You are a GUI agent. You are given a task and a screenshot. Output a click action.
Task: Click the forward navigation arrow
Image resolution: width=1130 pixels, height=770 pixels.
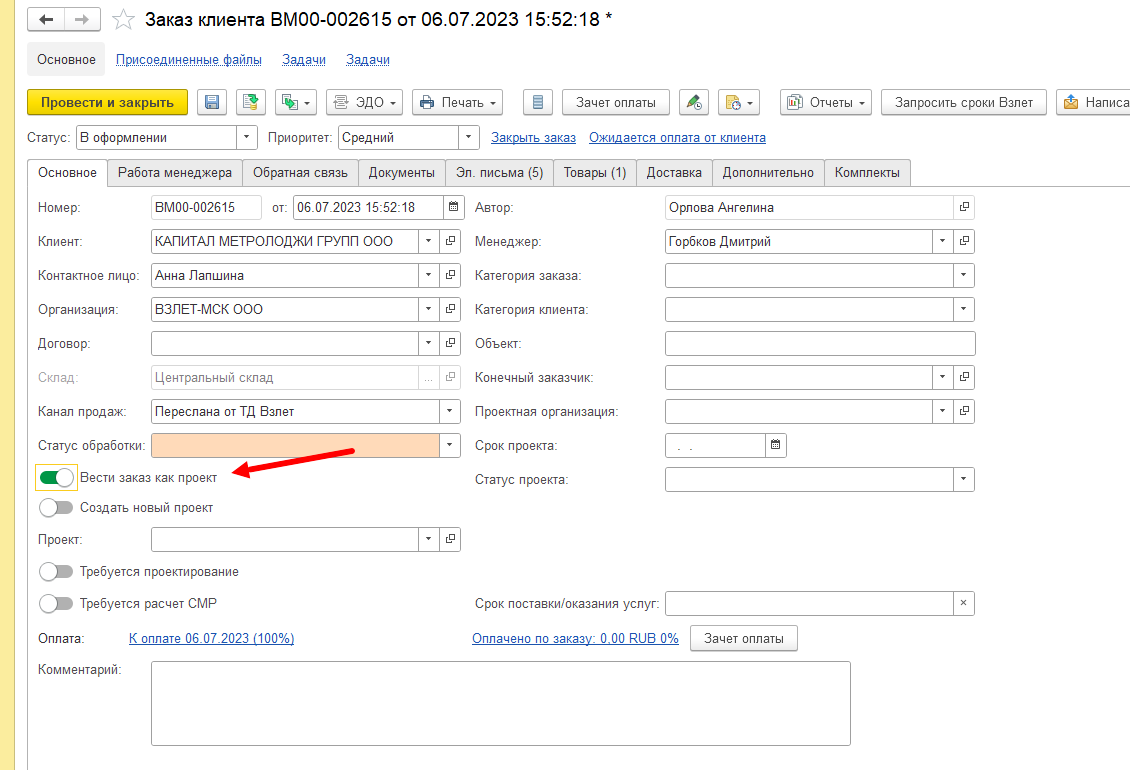click(x=82, y=19)
